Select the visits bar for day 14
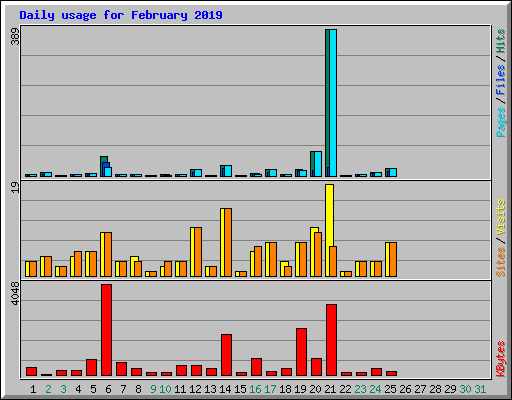This screenshot has width=512, height=400. pyautogui.click(x=222, y=243)
